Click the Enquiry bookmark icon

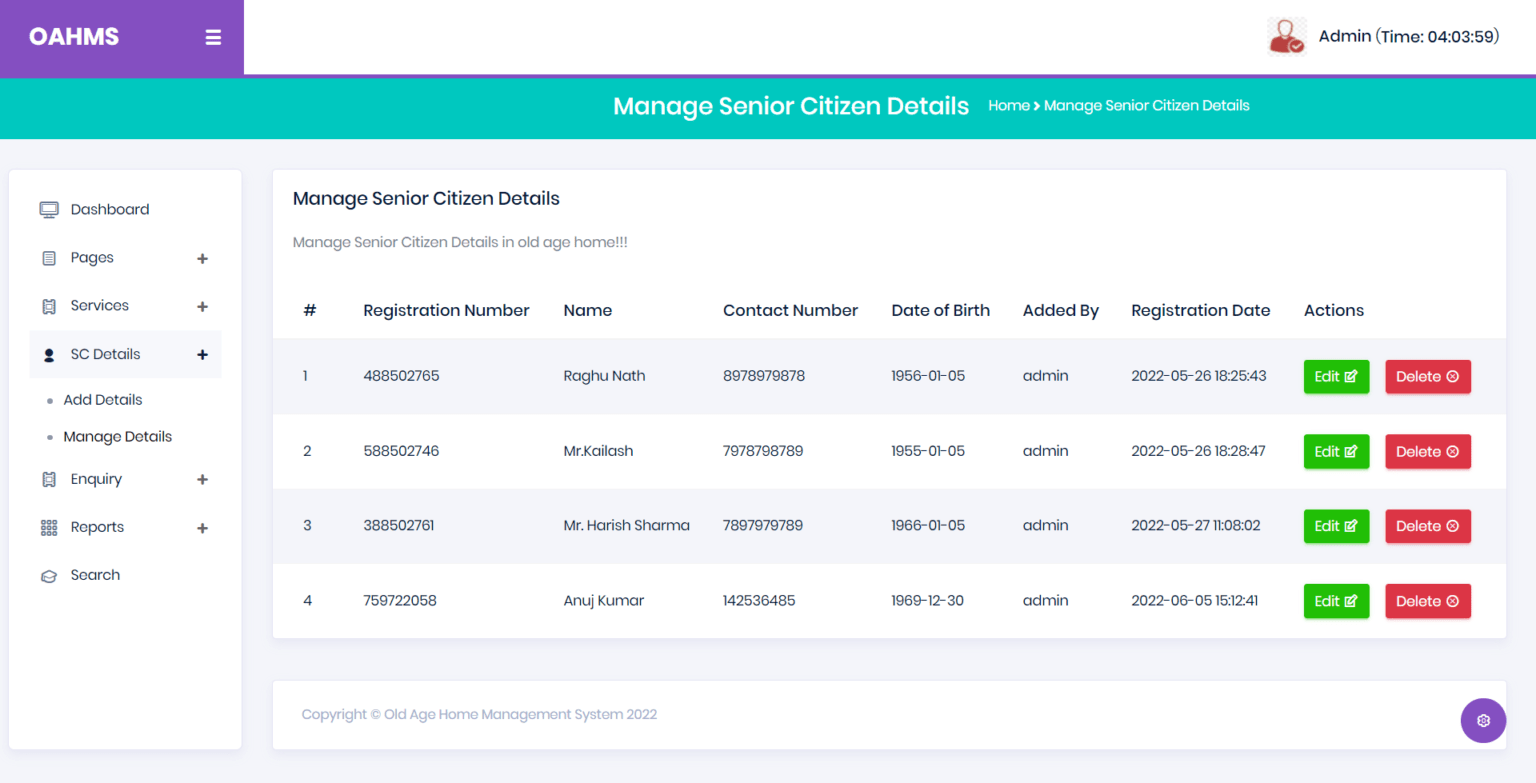(48, 479)
